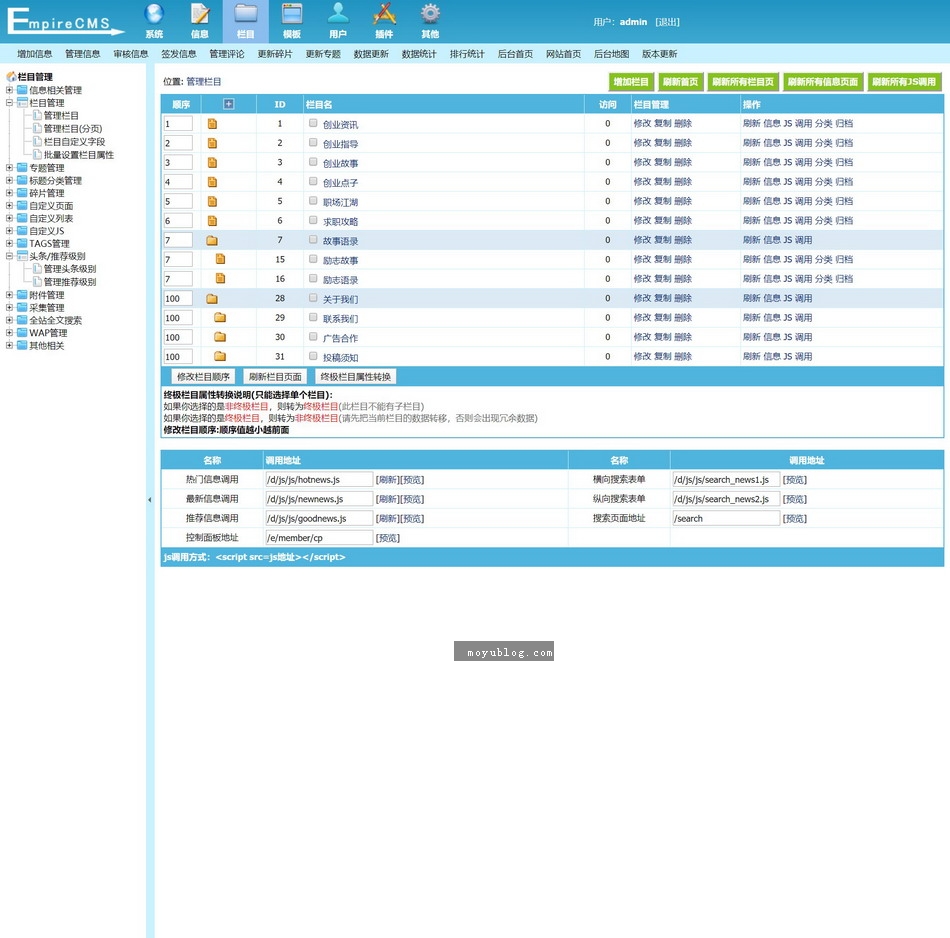This screenshot has width=950, height=938.
Task: Click the file icon in 励志故事 row
Action: coord(221,259)
